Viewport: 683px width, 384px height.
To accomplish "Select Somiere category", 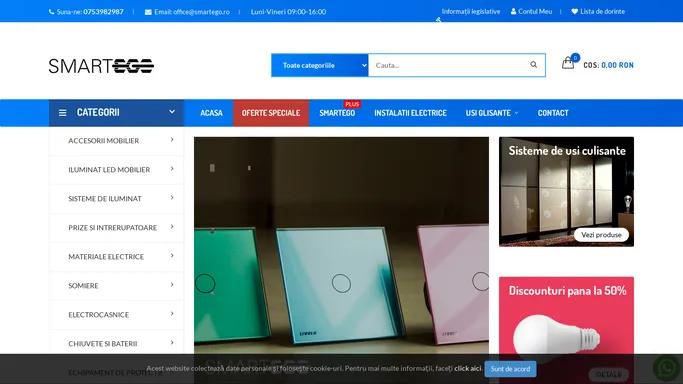I will point(83,286).
